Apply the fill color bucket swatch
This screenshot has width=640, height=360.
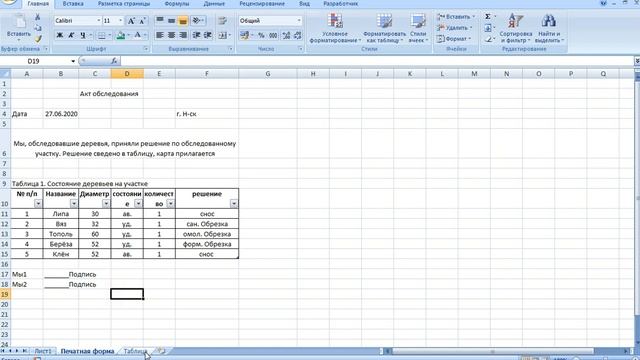click(x=120, y=36)
